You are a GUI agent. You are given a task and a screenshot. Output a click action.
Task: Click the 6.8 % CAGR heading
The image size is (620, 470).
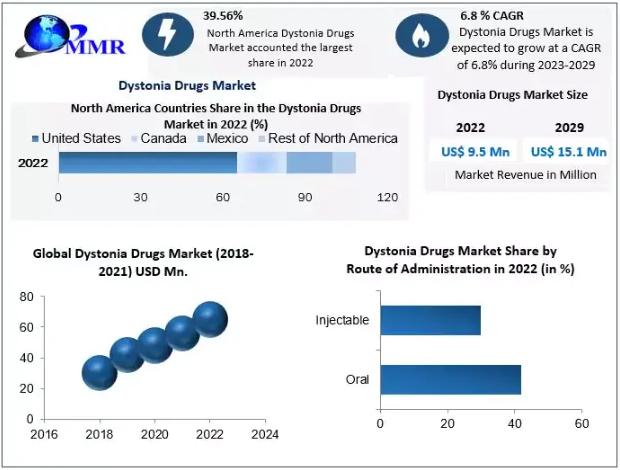(492, 16)
